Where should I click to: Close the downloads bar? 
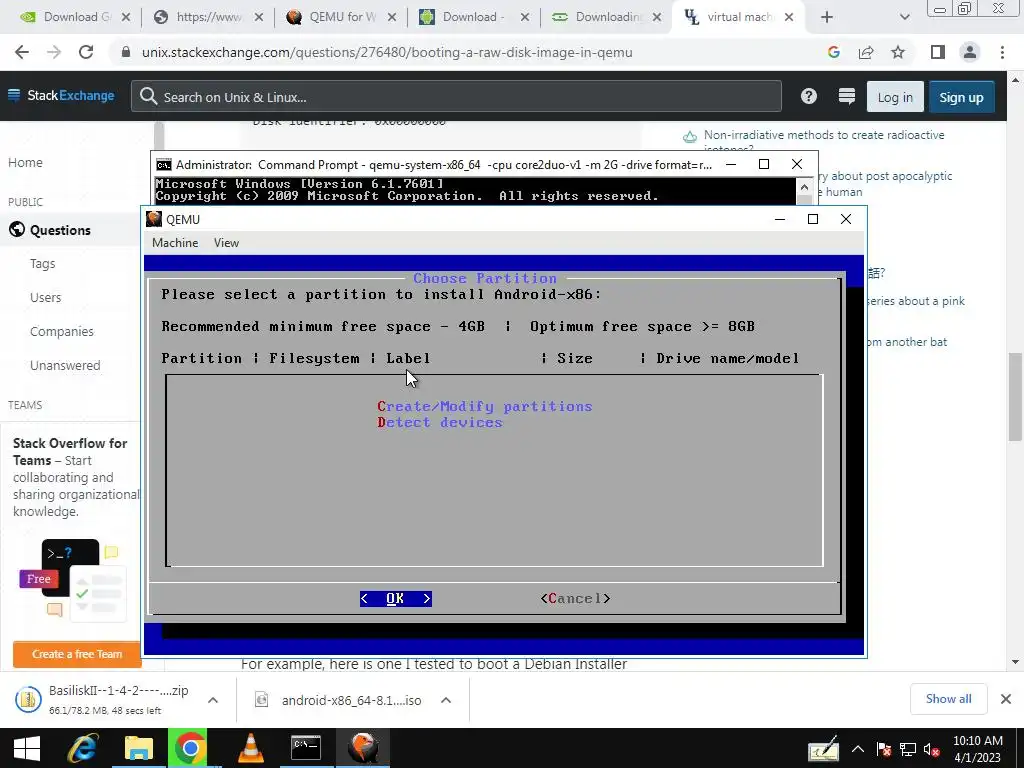1006,699
